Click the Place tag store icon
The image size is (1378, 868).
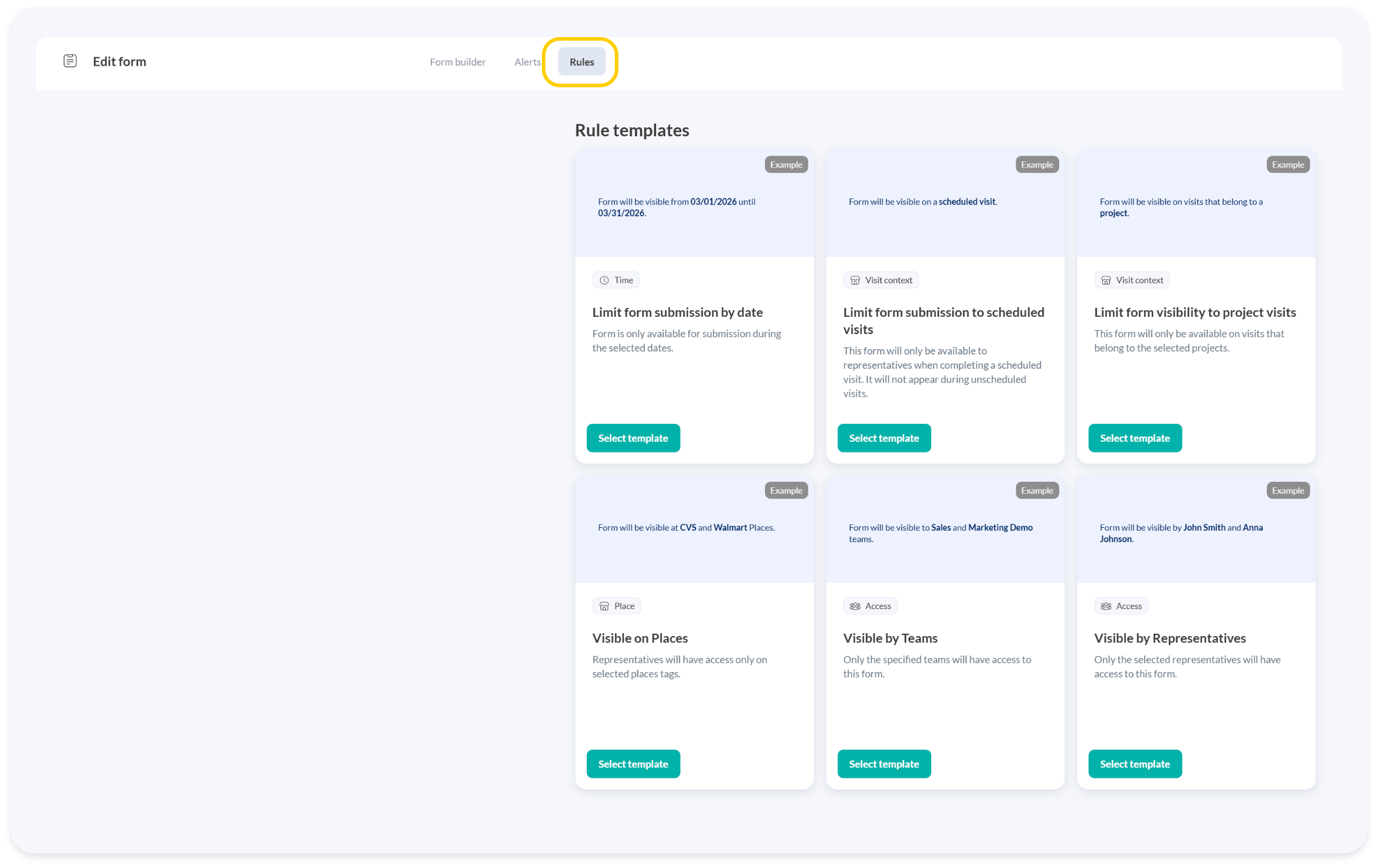click(x=604, y=606)
